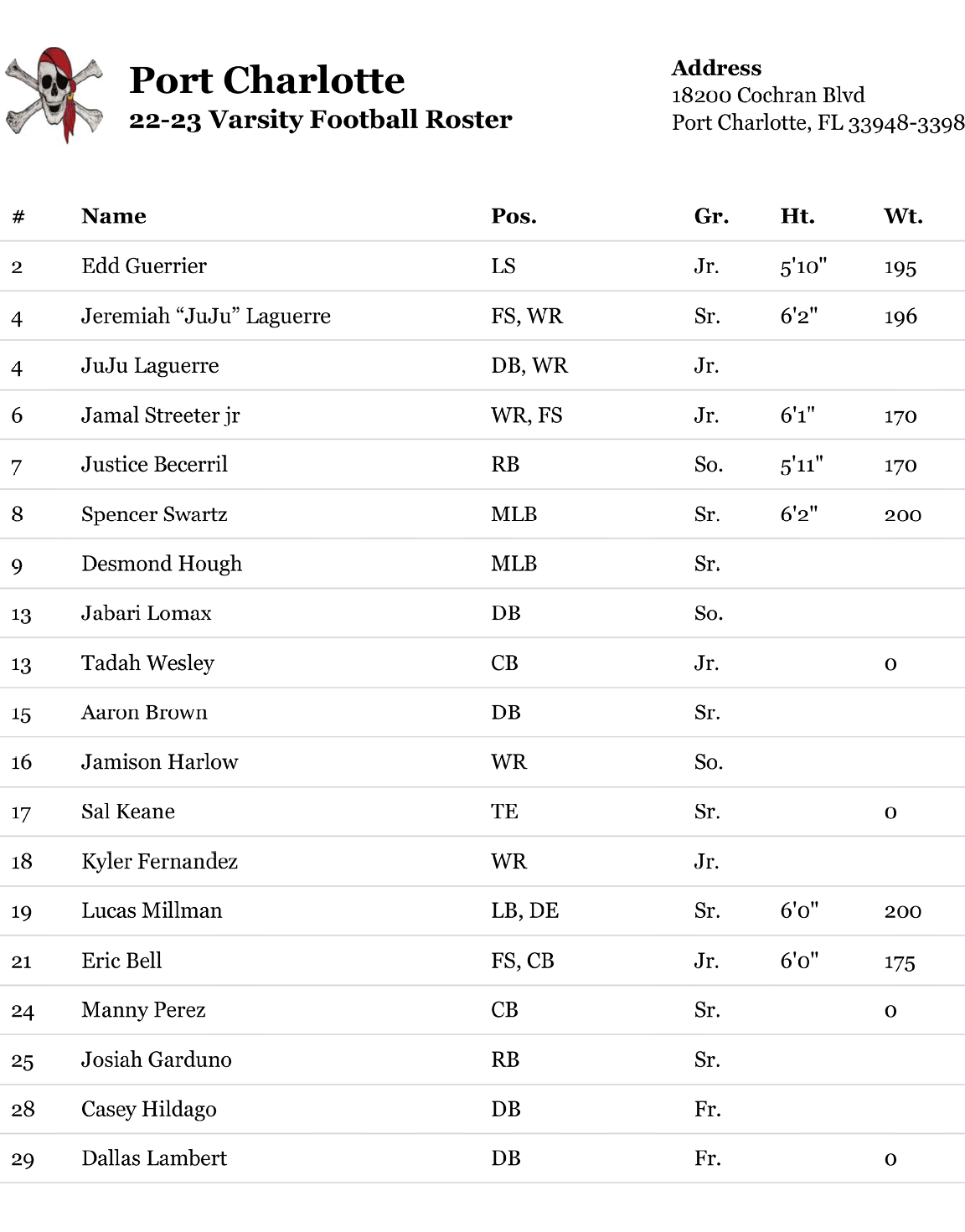
Task: Click the Pos. column header
Action: click(513, 216)
